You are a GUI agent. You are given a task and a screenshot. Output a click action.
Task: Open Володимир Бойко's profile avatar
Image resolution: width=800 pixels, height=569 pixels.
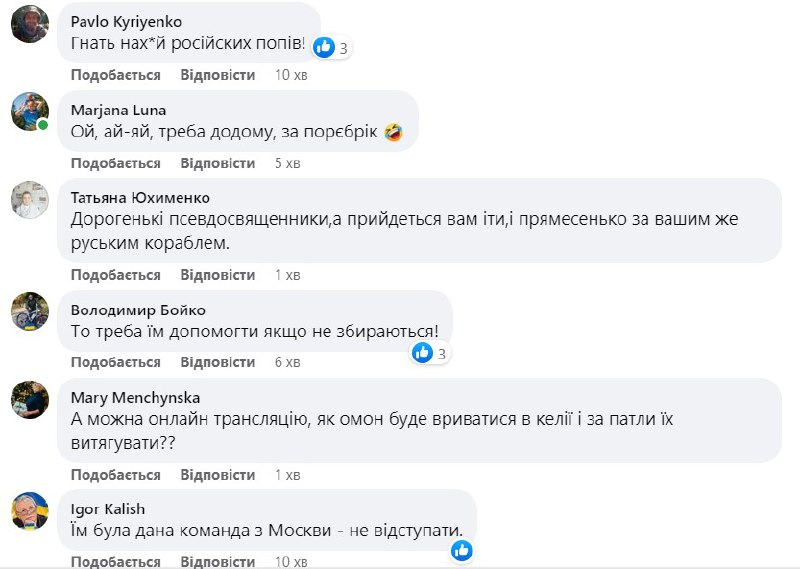(30, 311)
